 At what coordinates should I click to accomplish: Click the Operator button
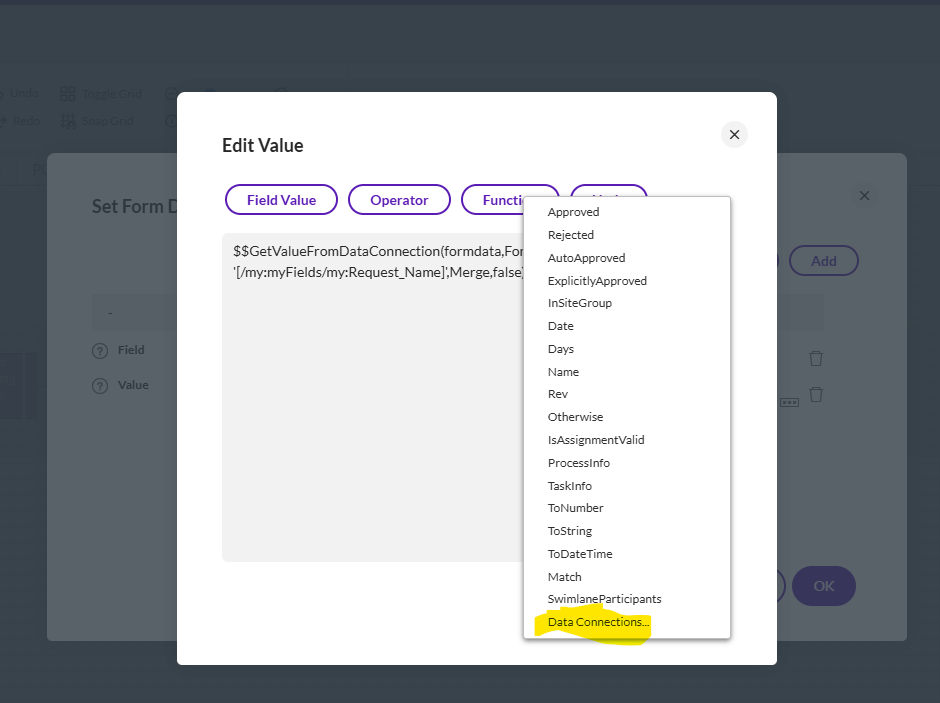pyautogui.click(x=399, y=200)
